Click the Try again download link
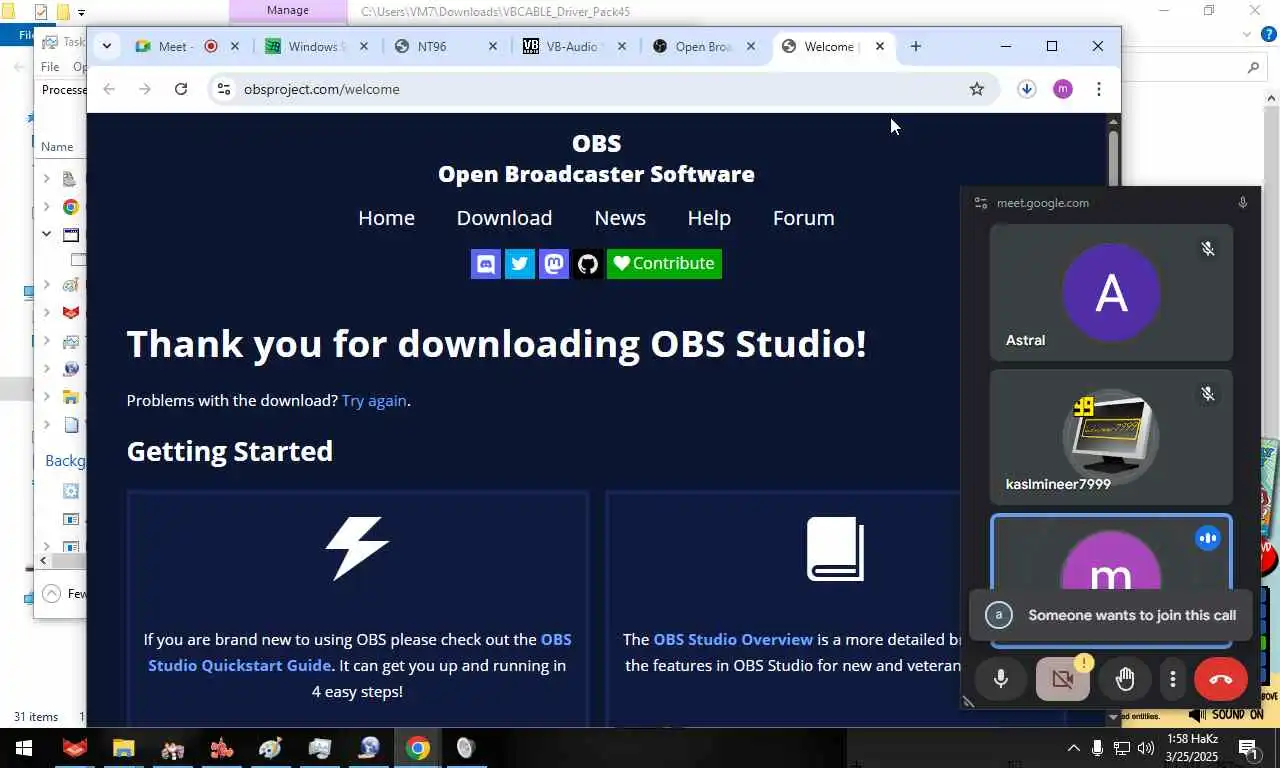The height and width of the screenshot is (768, 1280). click(x=374, y=401)
